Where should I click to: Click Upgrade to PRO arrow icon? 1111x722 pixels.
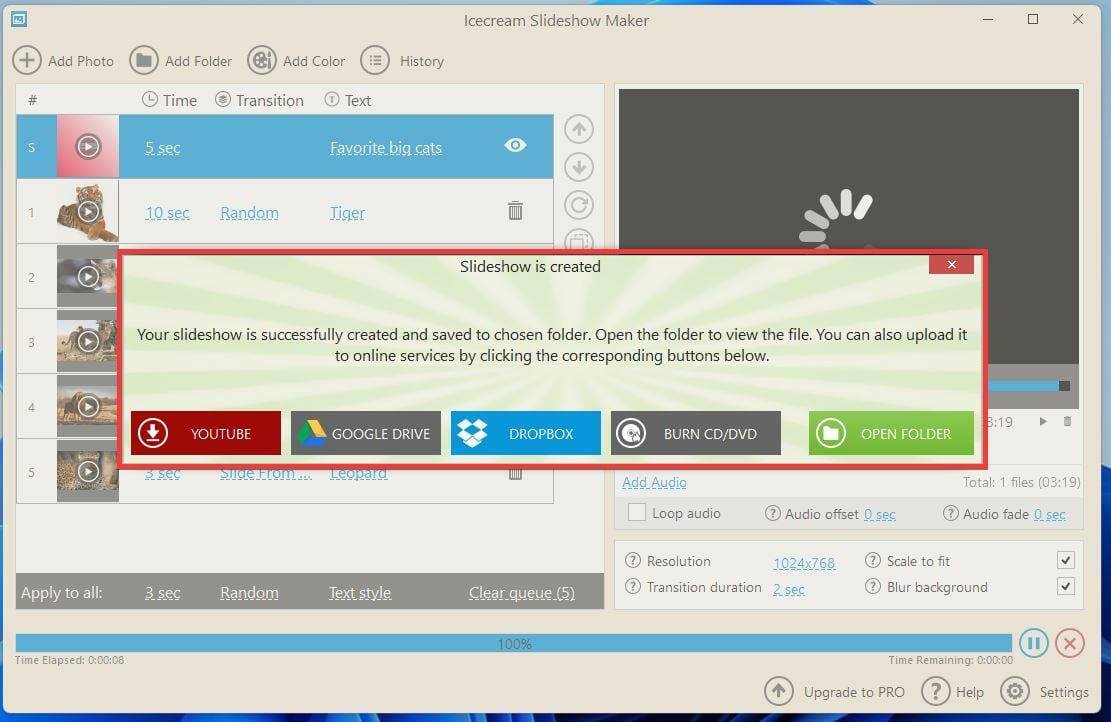point(779,691)
